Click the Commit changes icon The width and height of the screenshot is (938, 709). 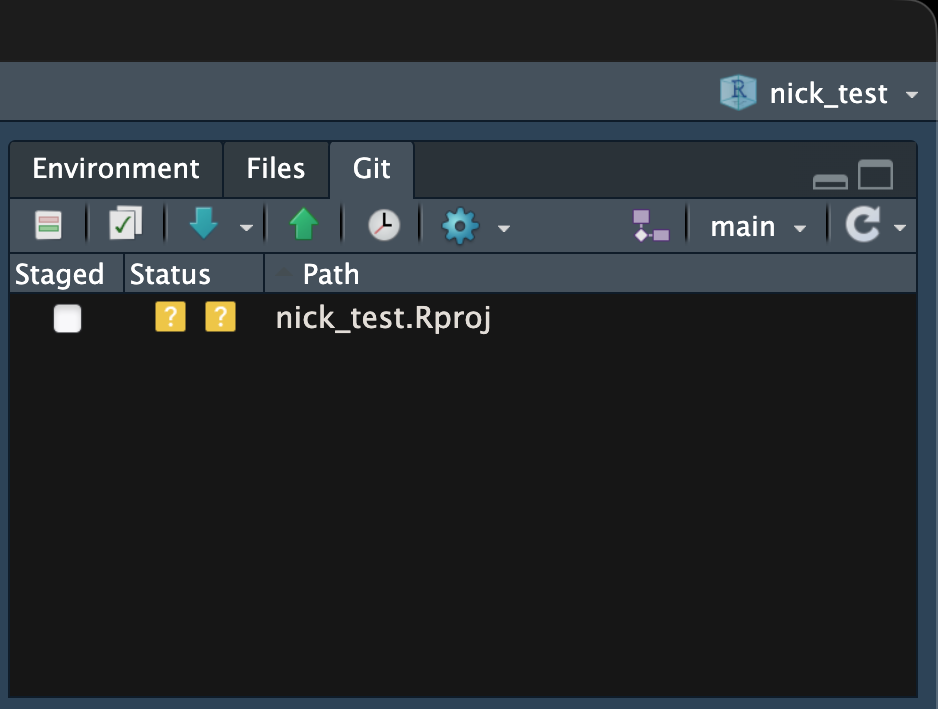click(122, 224)
